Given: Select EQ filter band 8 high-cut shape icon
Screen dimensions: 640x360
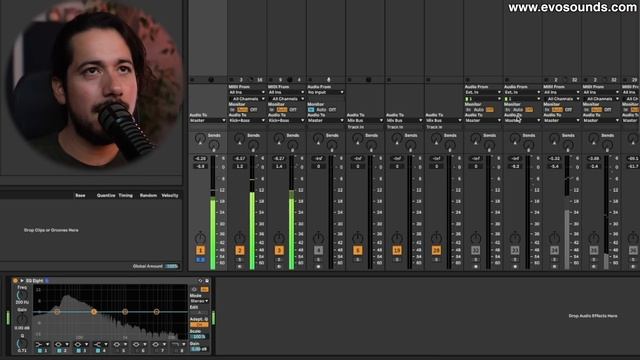Looking at the screenshot, I should (x=175, y=344).
